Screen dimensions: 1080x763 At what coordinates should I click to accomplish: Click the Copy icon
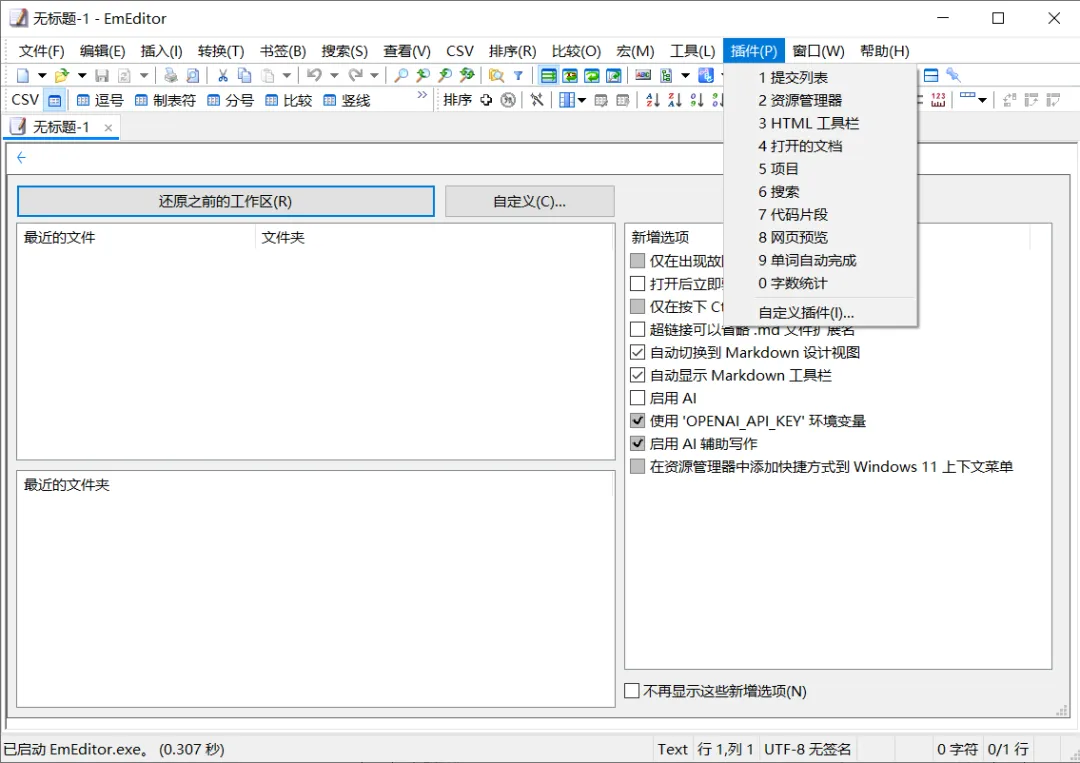pyautogui.click(x=245, y=75)
